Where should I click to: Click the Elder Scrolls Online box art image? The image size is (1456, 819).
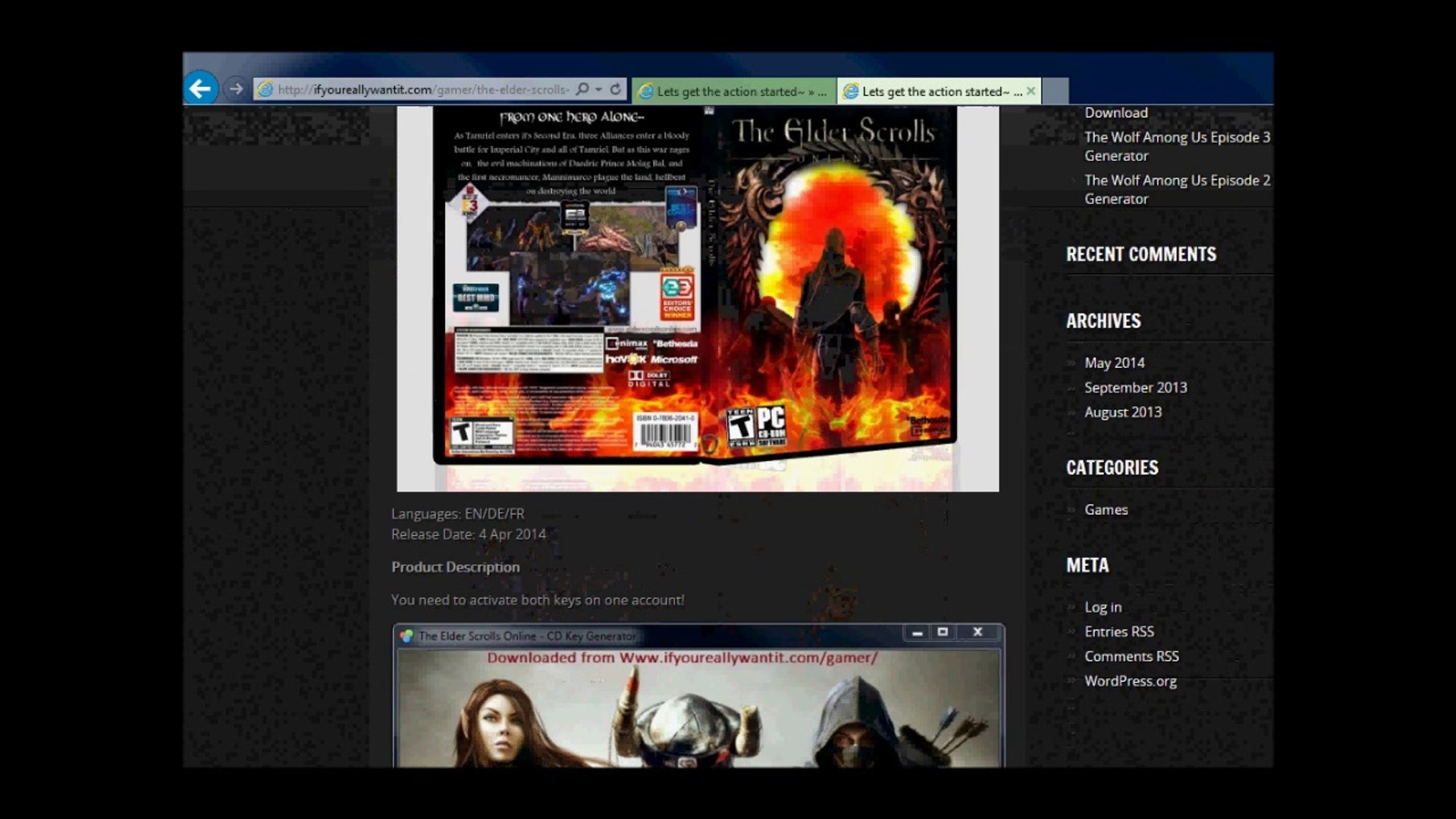click(697, 297)
